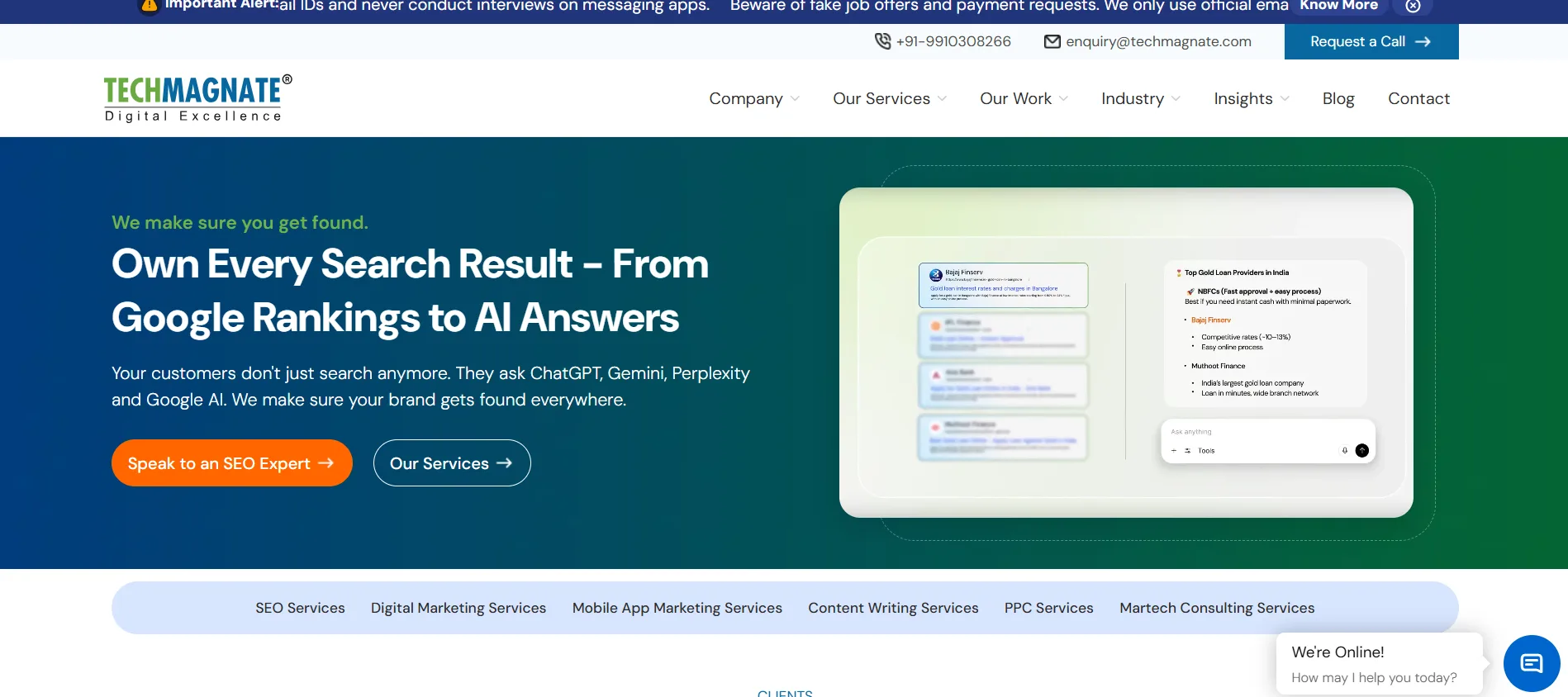Click the "Muthoot Finance" bullet text
Viewport: 1568px width, 697px height.
tap(1218, 366)
